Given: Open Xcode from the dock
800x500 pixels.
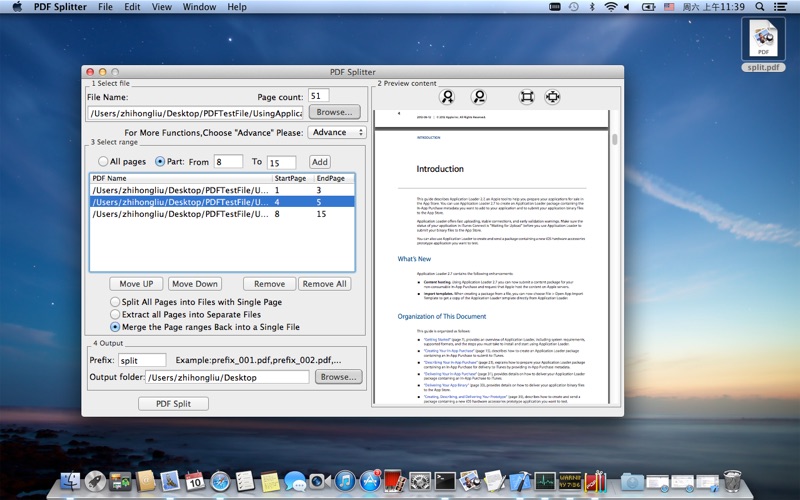Looking at the screenshot, I should (x=520, y=481).
